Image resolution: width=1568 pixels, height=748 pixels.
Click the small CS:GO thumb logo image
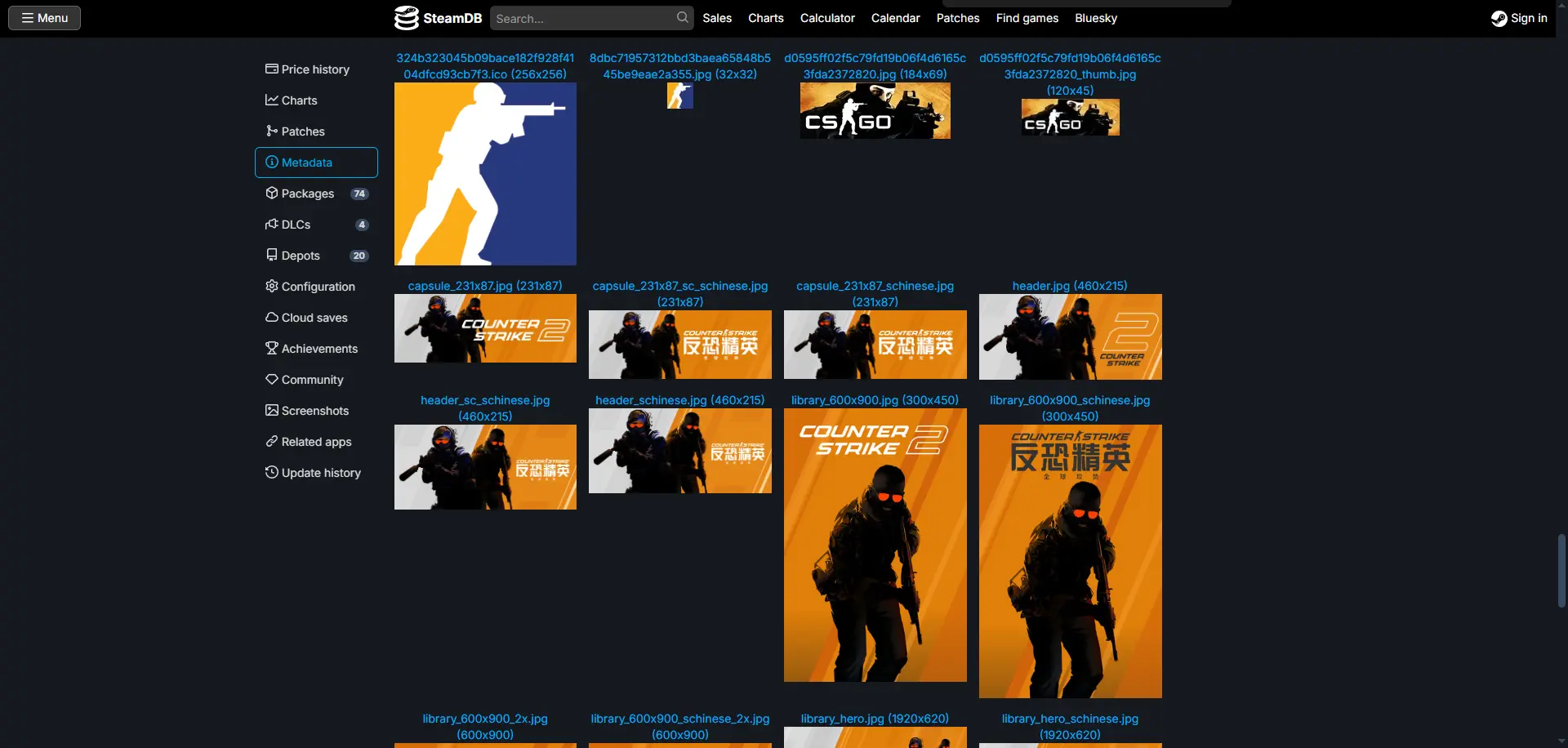coord(1070,117)
